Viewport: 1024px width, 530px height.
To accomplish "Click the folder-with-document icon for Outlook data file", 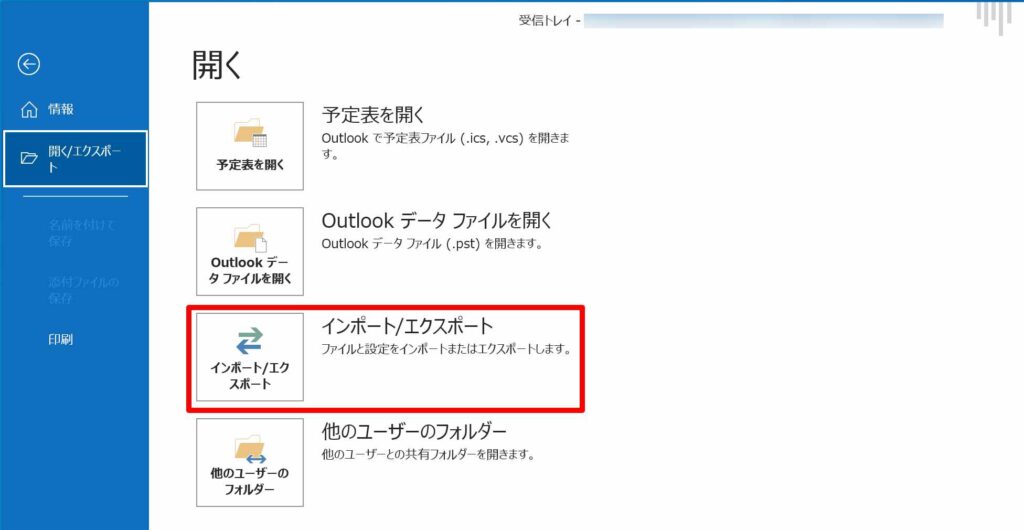I will tap(250, 238).
